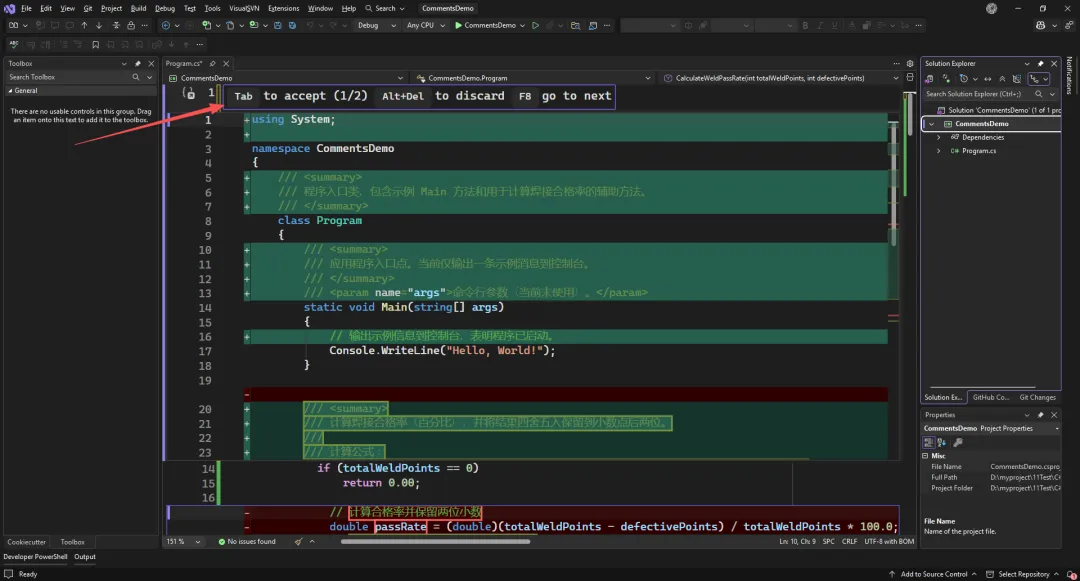Click Collapse All icon in Solution Explorer toolbar
This screenshot has width=1080, height=581.
pyautogui.click(x=1002, y=79)
